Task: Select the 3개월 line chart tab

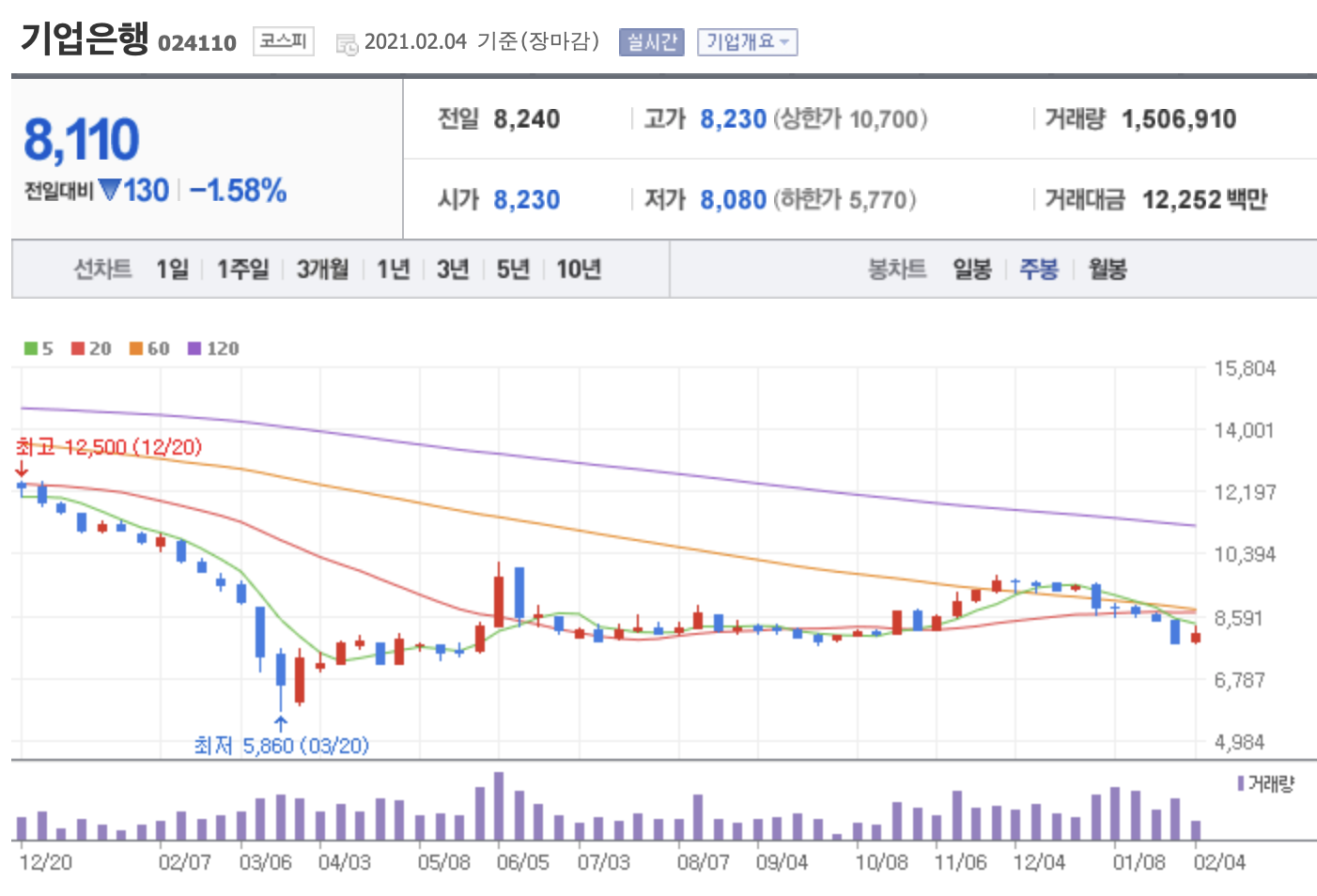Action: pos(322,270)
